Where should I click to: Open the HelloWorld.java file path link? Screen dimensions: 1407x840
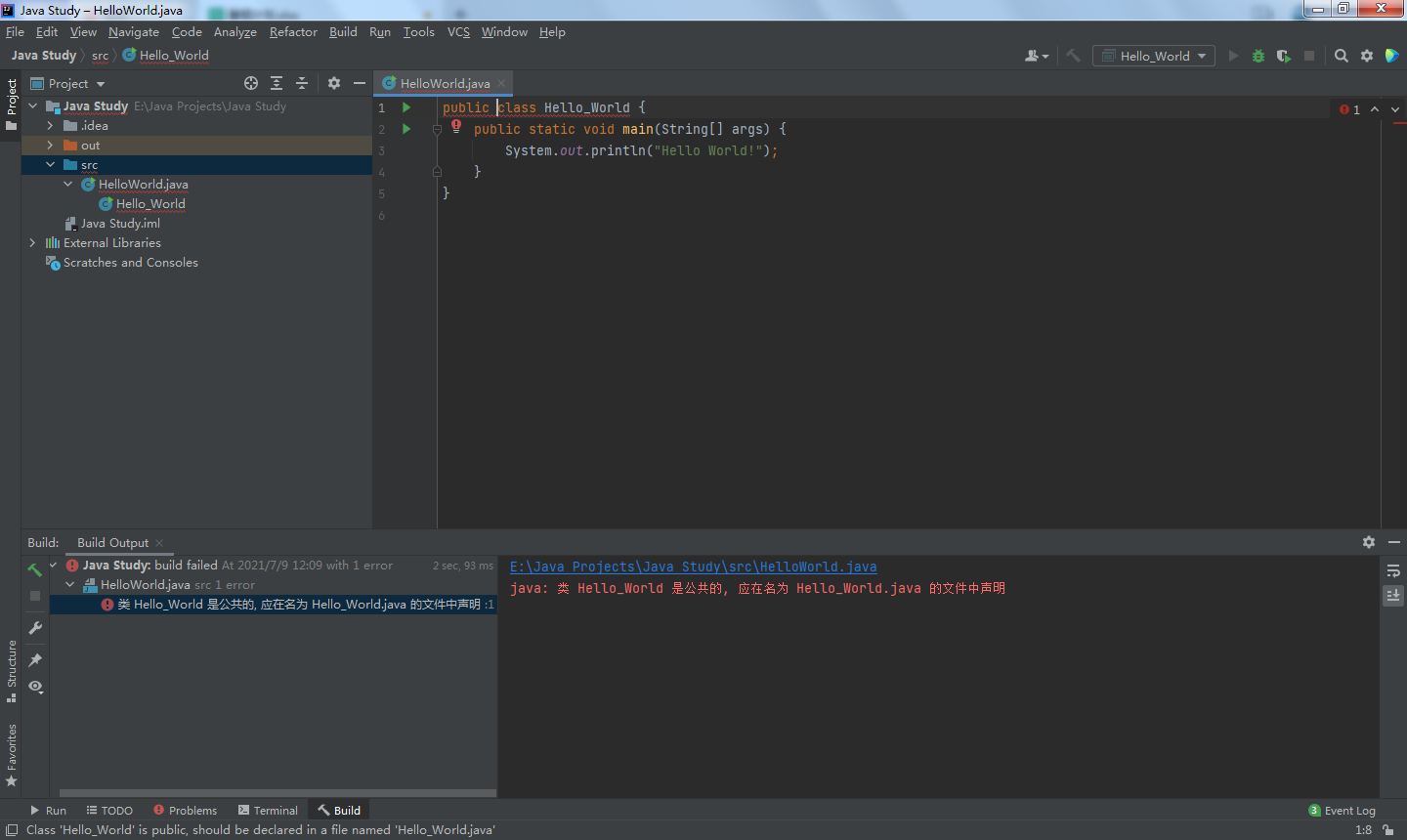pos(693,567)
